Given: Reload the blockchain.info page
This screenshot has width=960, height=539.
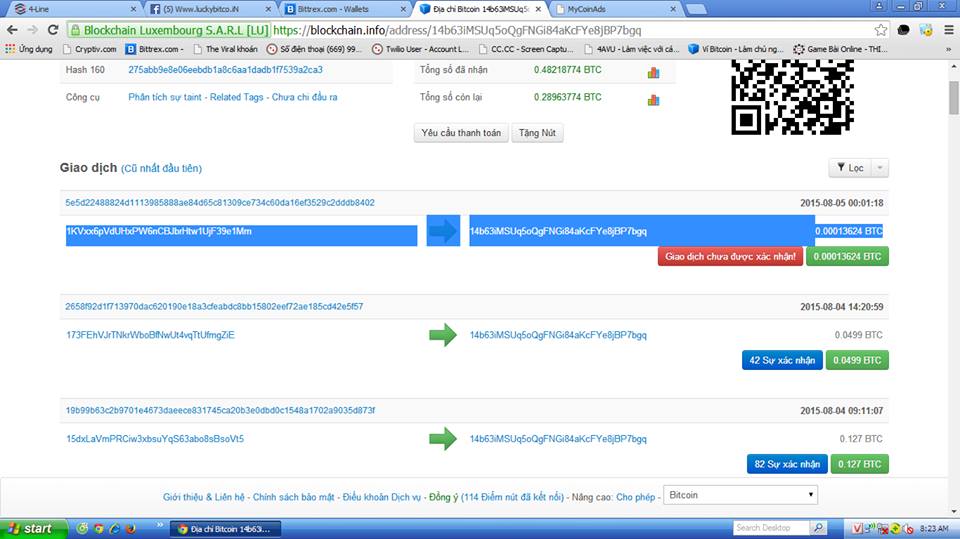Looking at the screenshot, I should coord(53,30).
